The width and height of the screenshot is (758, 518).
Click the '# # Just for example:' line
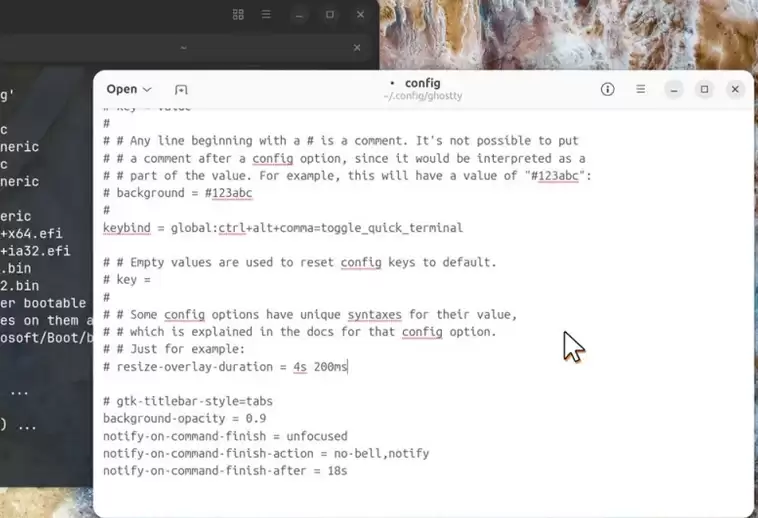point(174,349)
